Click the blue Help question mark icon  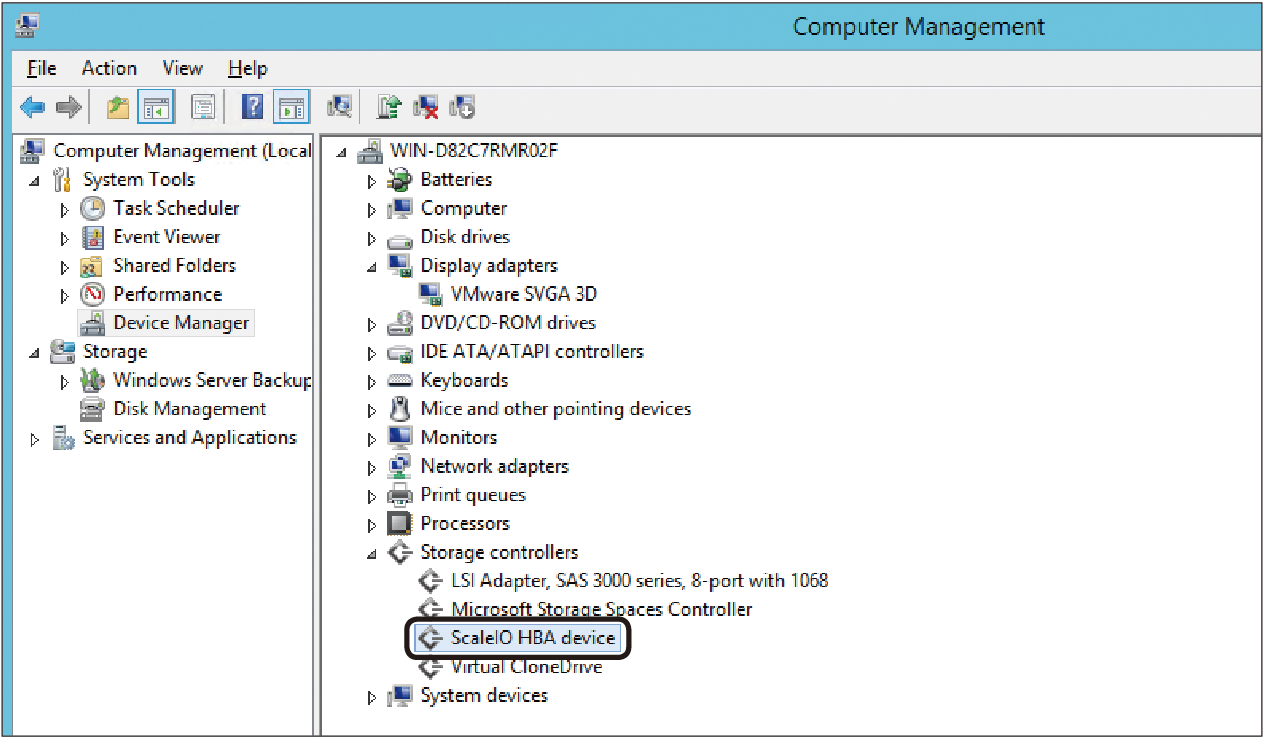point(253,106)
